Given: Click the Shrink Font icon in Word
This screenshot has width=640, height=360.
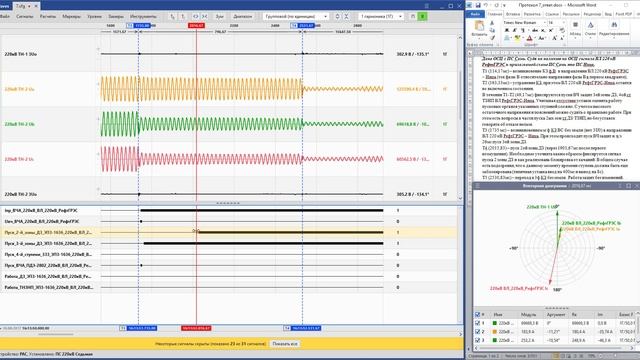Looking at the screenshot, I should click(x=562, y=38).
